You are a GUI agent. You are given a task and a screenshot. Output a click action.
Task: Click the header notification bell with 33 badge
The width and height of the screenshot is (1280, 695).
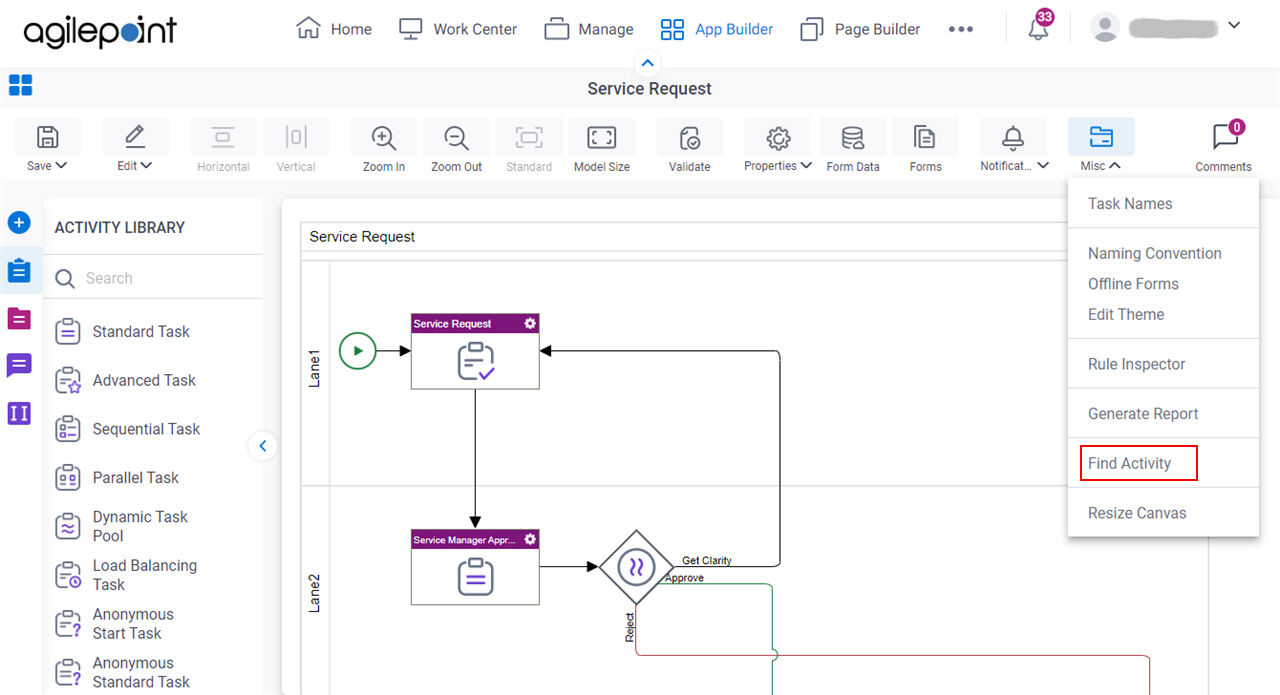pyautogui.click(x=1039, y=28)
